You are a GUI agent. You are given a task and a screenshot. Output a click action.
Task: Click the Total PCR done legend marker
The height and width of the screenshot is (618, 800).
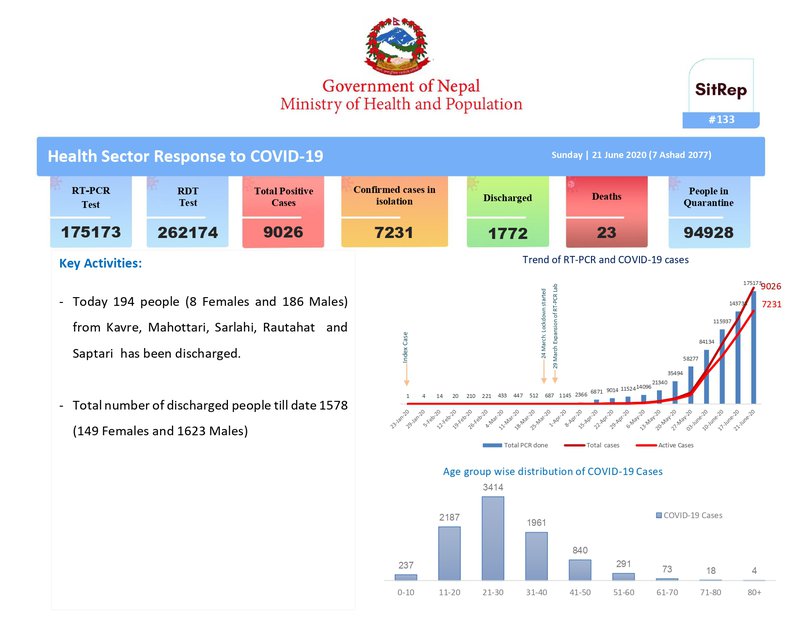(x=492, y=446)
